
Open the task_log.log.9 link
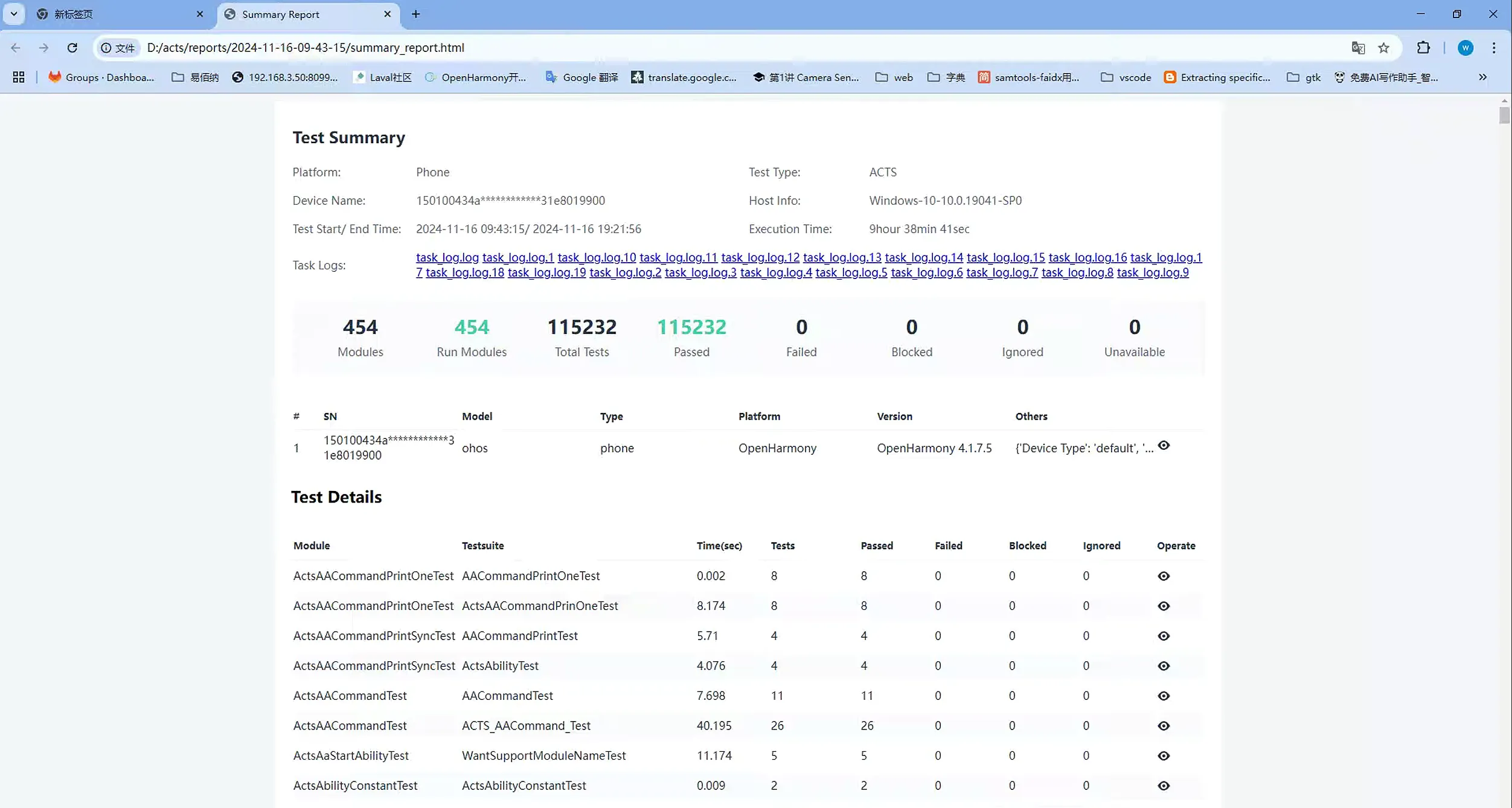(1153, 272)
